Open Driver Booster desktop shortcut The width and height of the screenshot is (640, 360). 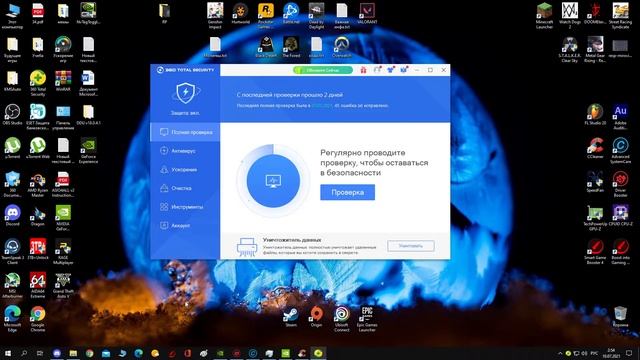click(620, 184)
